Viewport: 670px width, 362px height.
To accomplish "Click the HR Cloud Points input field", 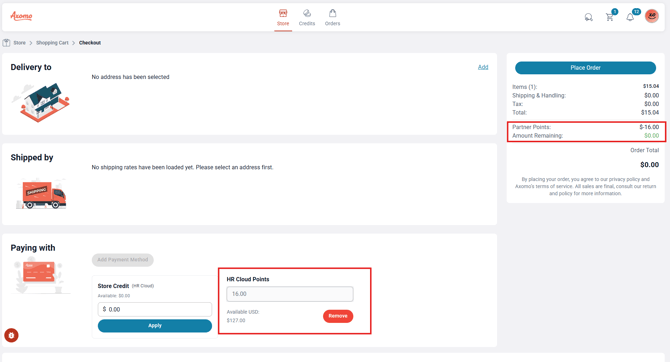I will click(x=290, y=294).
